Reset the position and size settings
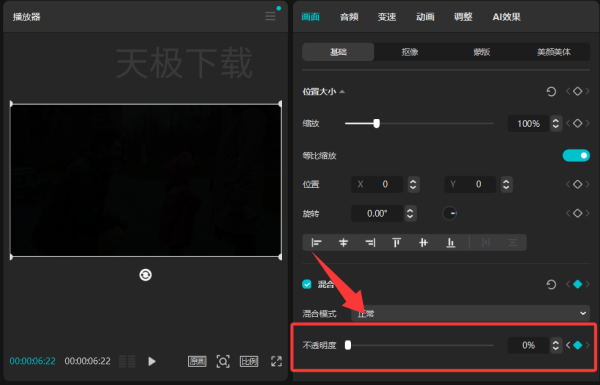600x385 pixels. 551,91
